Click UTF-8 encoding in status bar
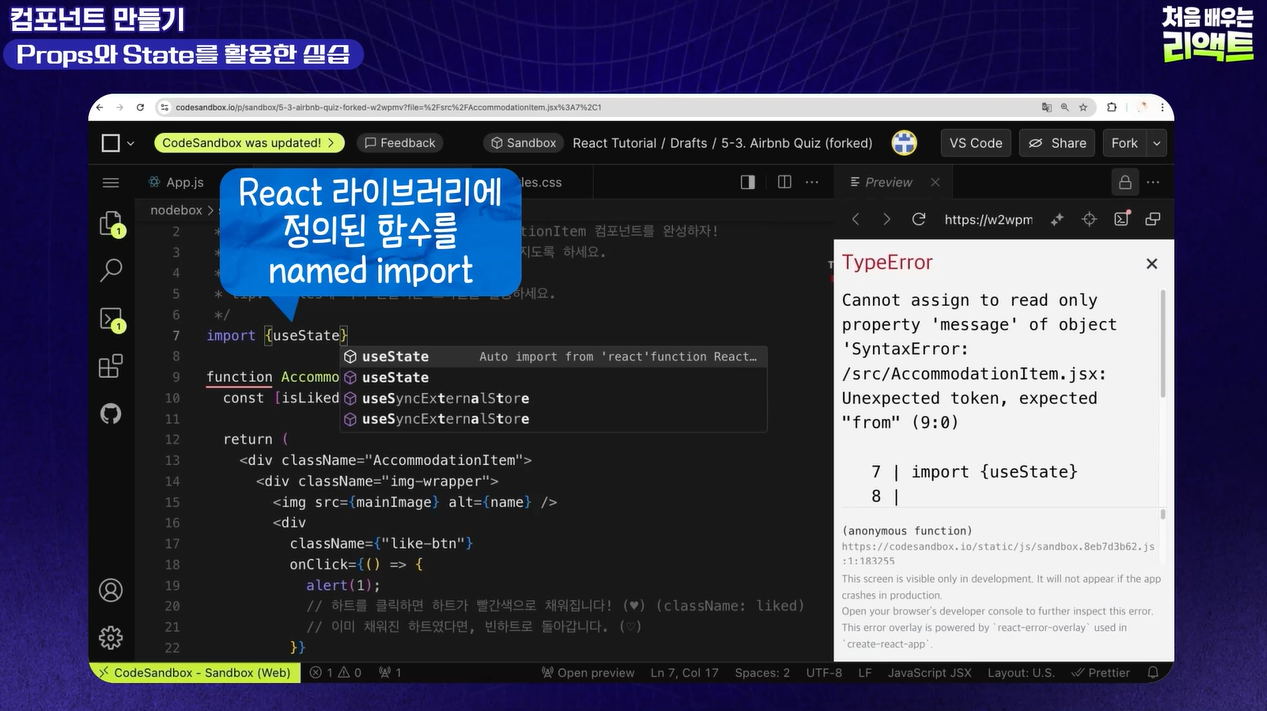This screenshot has height=711, width=1267. pyautogui.click(x=824, y=673)
